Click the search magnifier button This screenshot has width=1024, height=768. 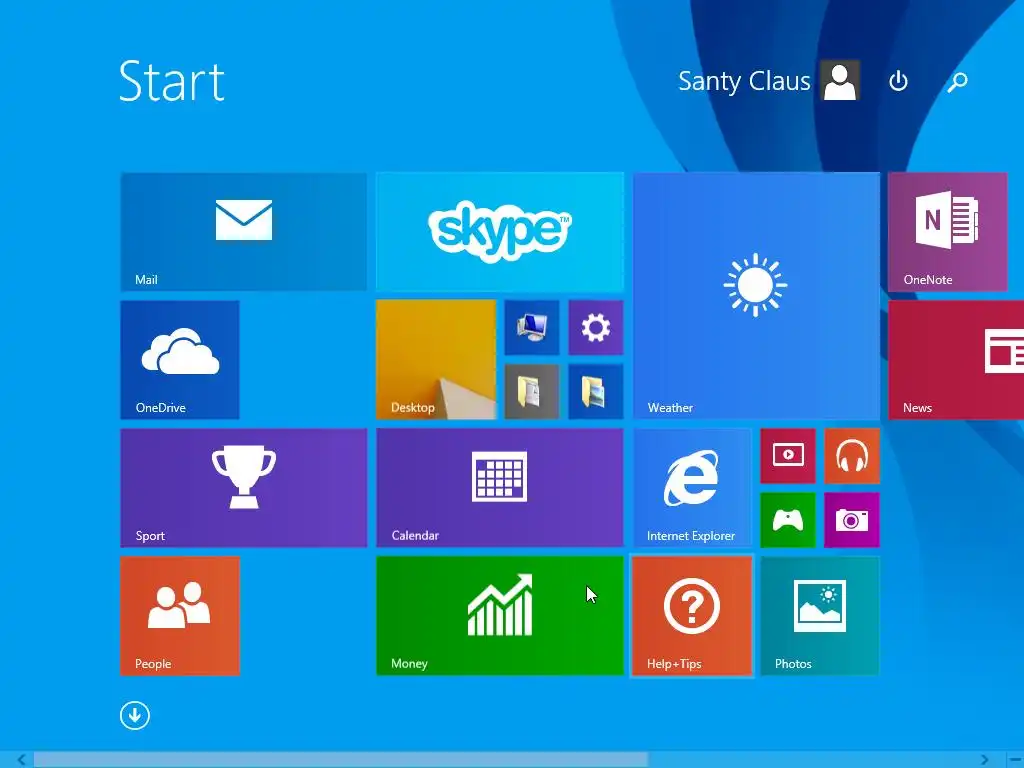957,82
